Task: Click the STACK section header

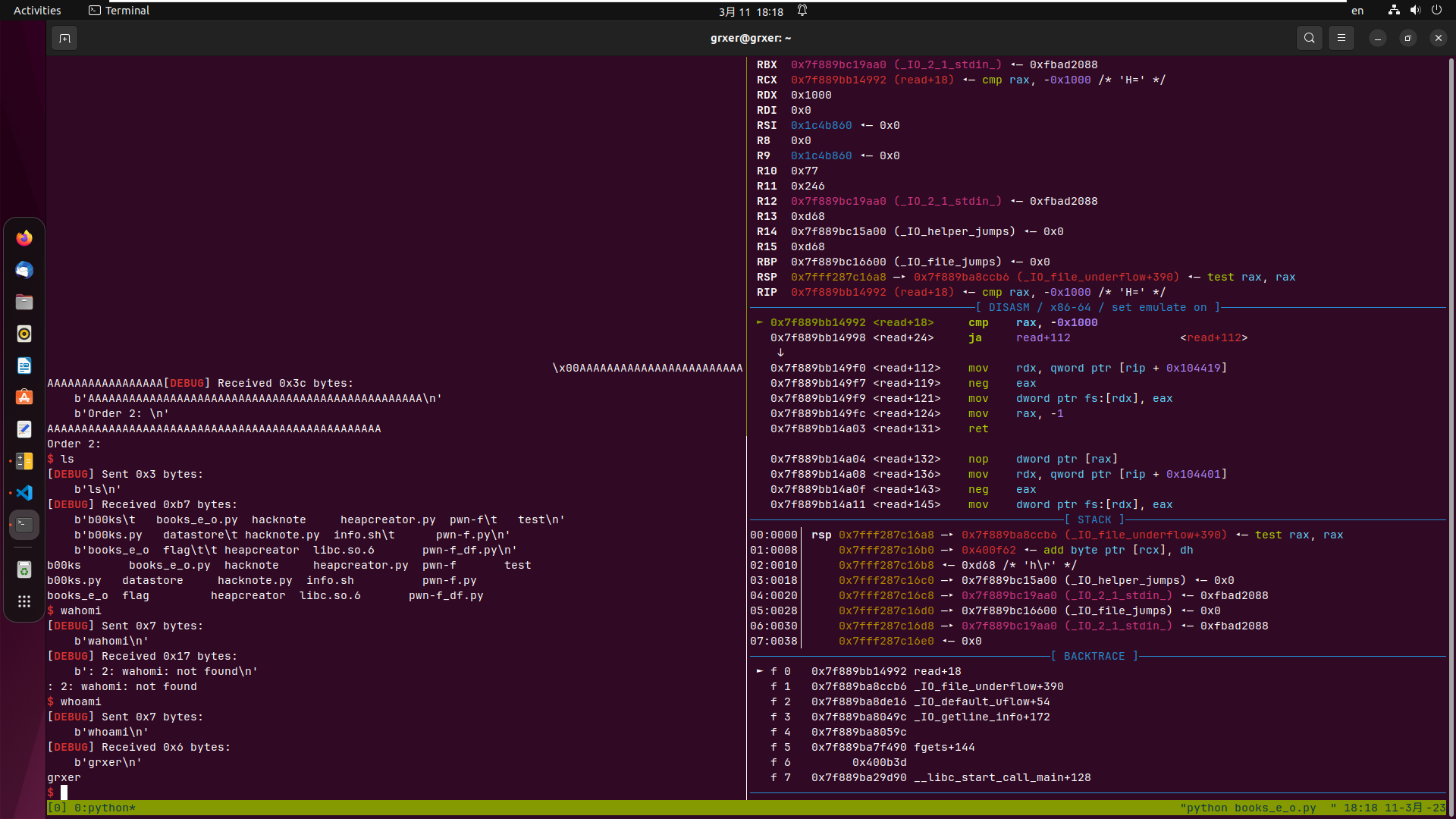Action: 1094,519
